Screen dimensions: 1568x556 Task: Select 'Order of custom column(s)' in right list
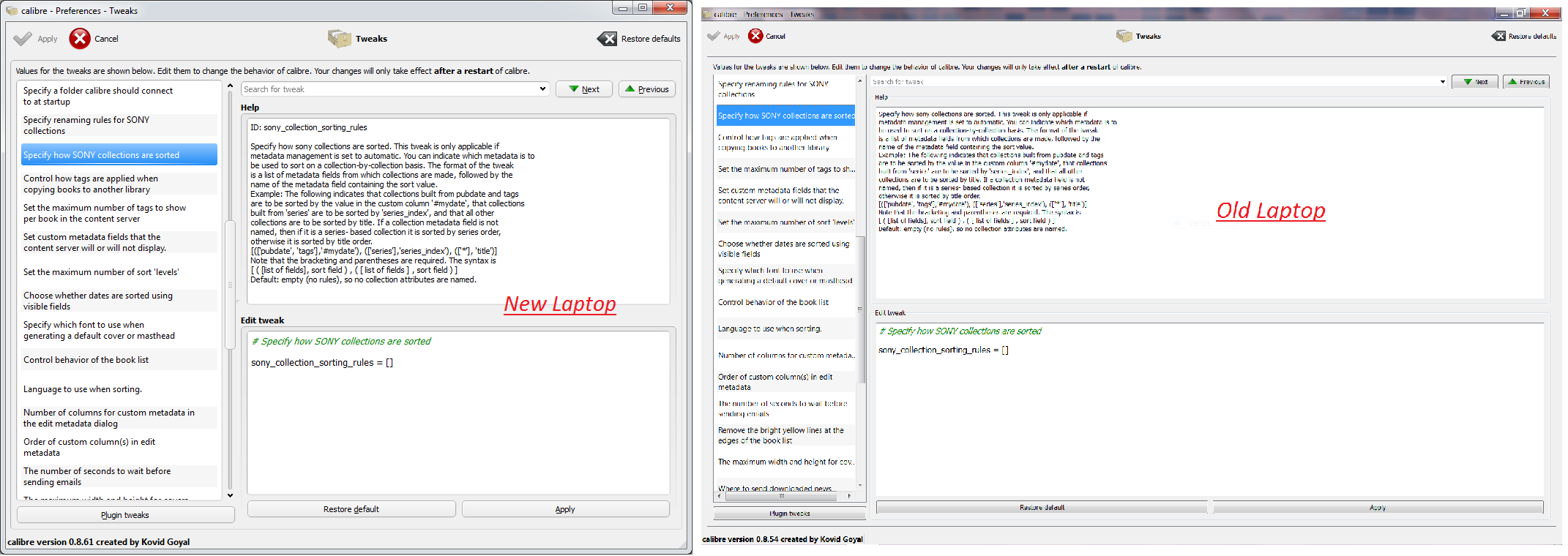785,382
